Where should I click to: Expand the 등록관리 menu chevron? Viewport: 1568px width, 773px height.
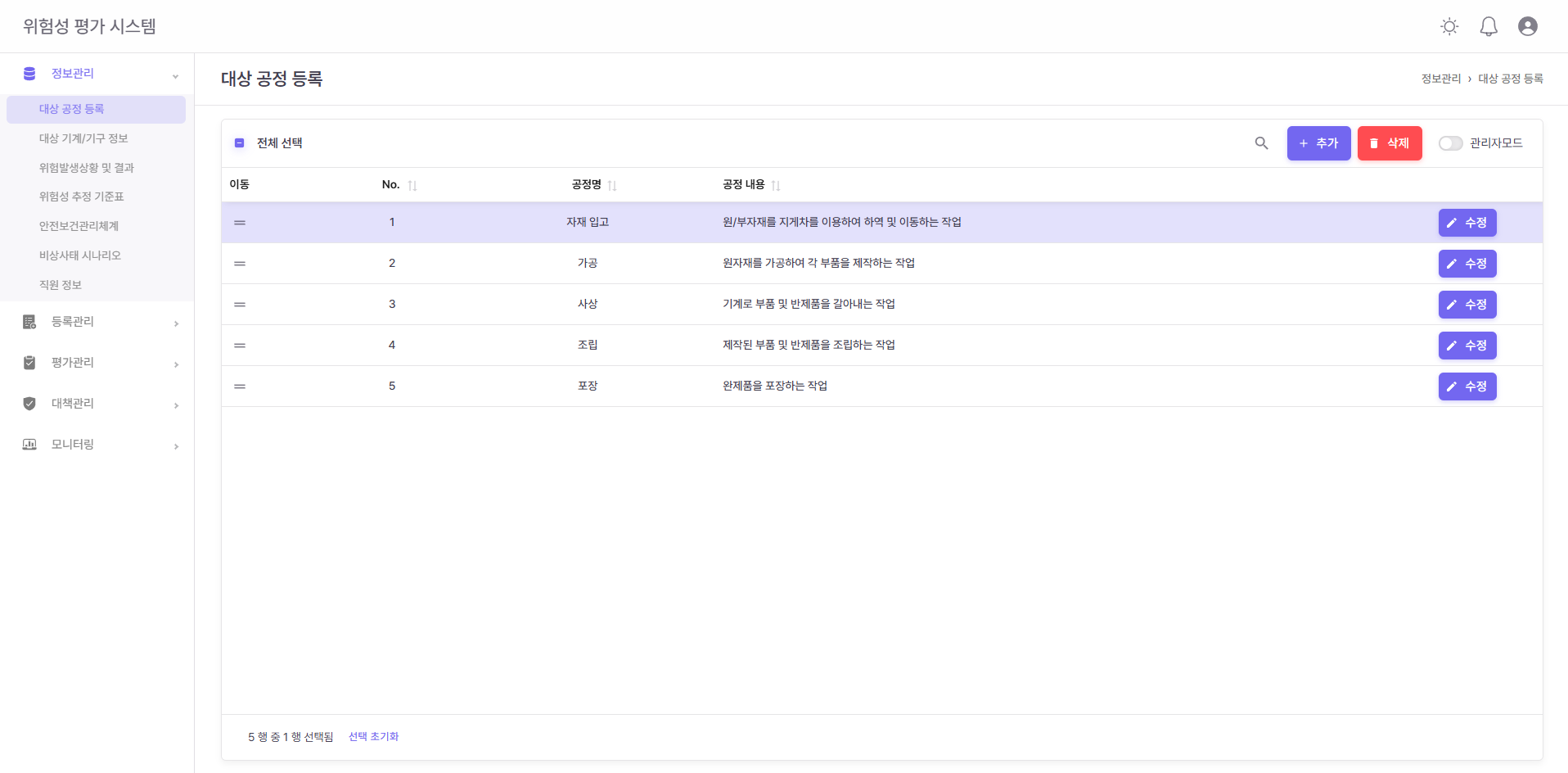tap(176, 323)
